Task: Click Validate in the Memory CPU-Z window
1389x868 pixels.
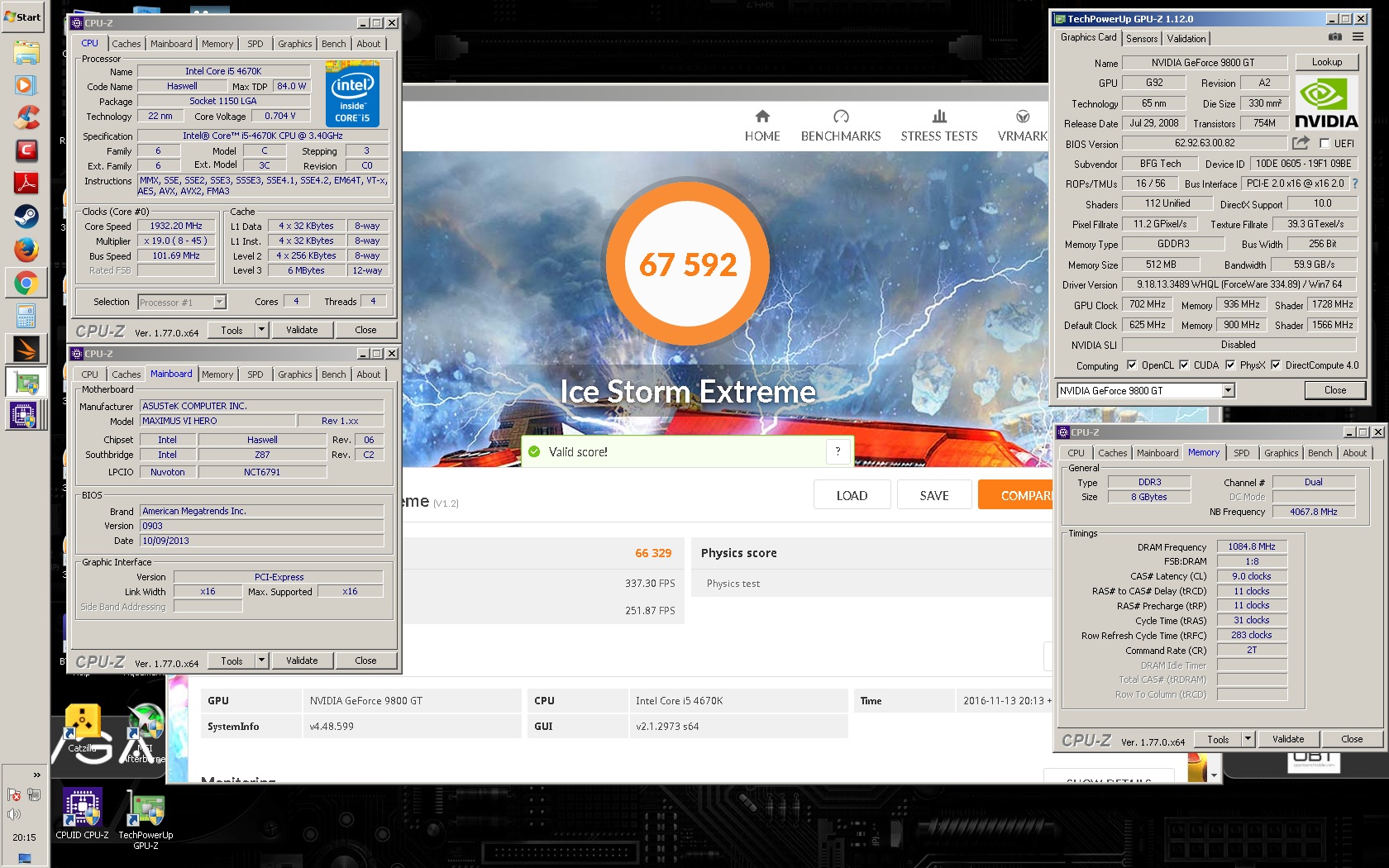Action: 1288,739
